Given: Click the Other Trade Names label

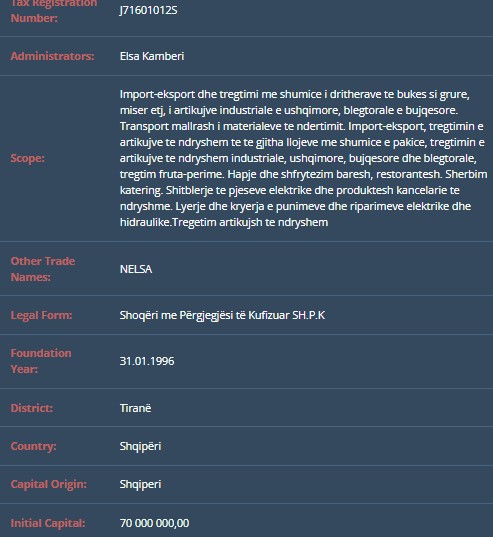Looking at the screenshot, I should pos(43,269).
